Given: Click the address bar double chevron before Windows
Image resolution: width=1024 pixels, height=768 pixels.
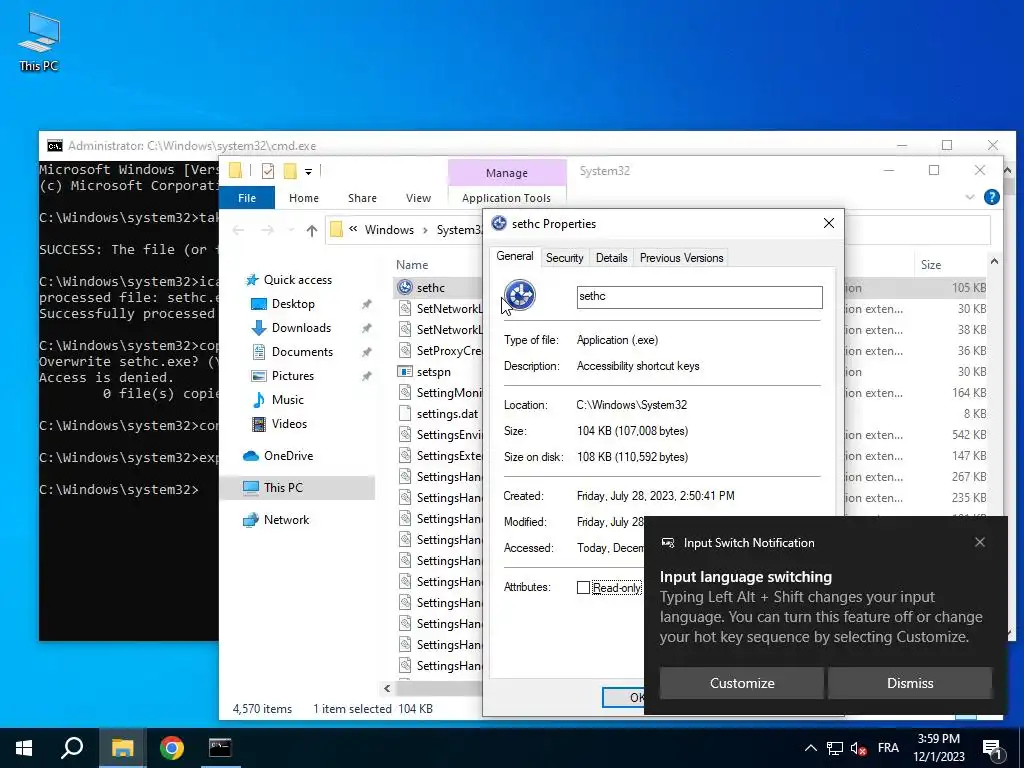Looking at the screenshot, I should [x=353, y=229].
